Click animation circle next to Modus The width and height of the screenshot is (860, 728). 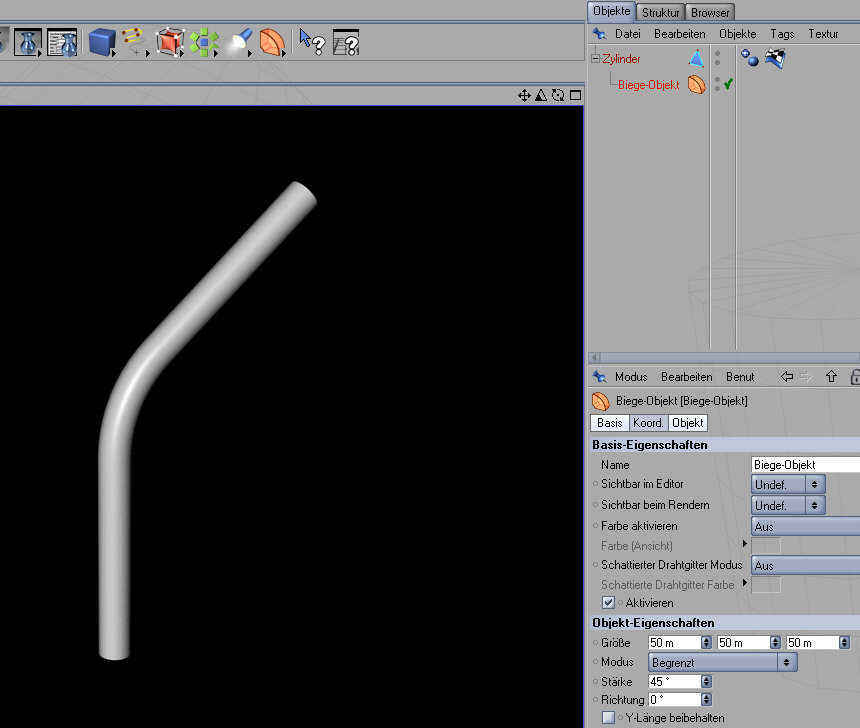(x=596, y=662)
